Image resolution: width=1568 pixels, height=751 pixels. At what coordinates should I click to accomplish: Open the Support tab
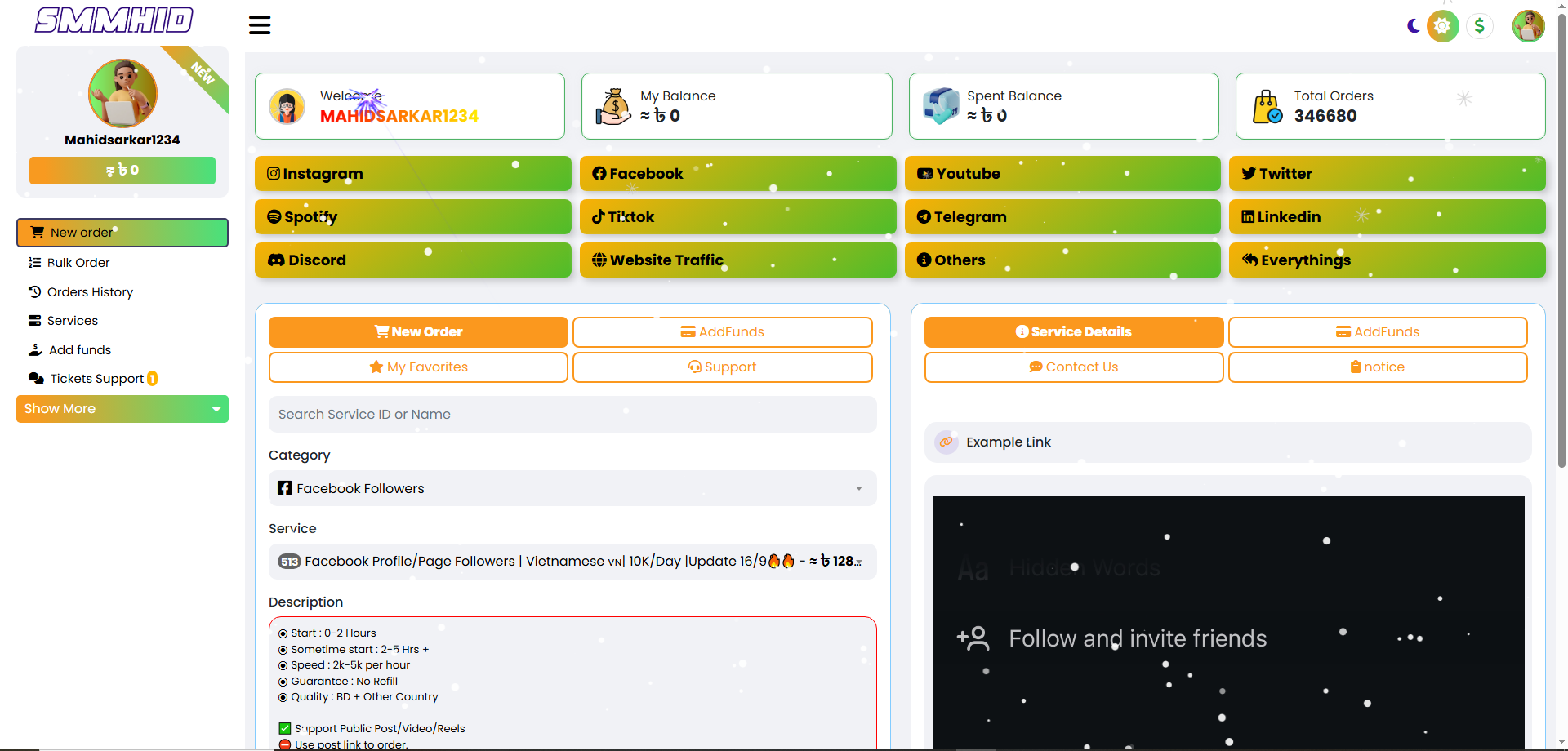[723, 367]
